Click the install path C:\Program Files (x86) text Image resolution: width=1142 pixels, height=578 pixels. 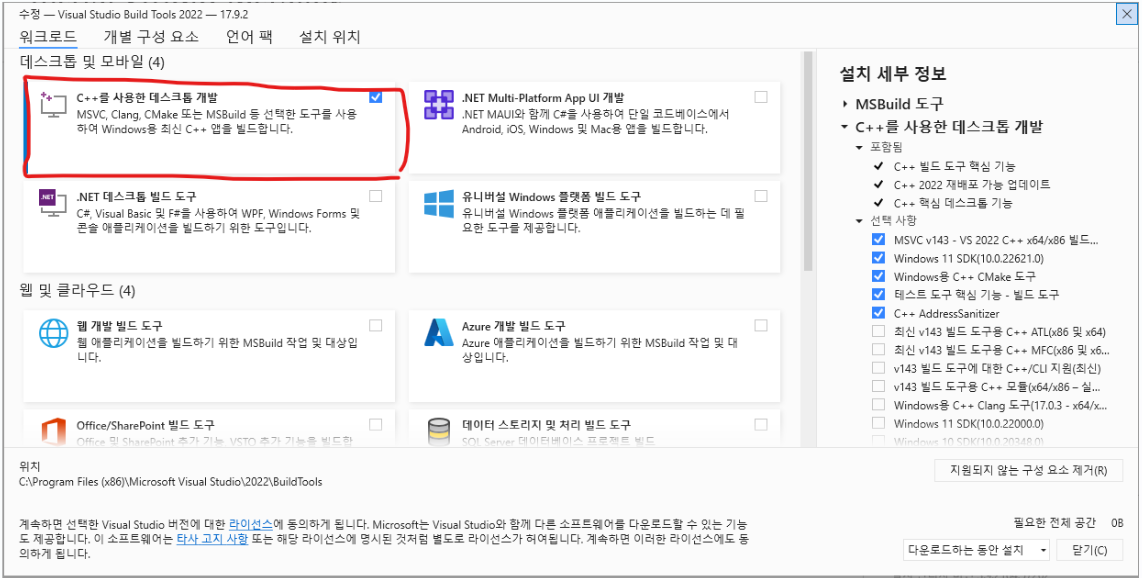click(x=171, y=481)
